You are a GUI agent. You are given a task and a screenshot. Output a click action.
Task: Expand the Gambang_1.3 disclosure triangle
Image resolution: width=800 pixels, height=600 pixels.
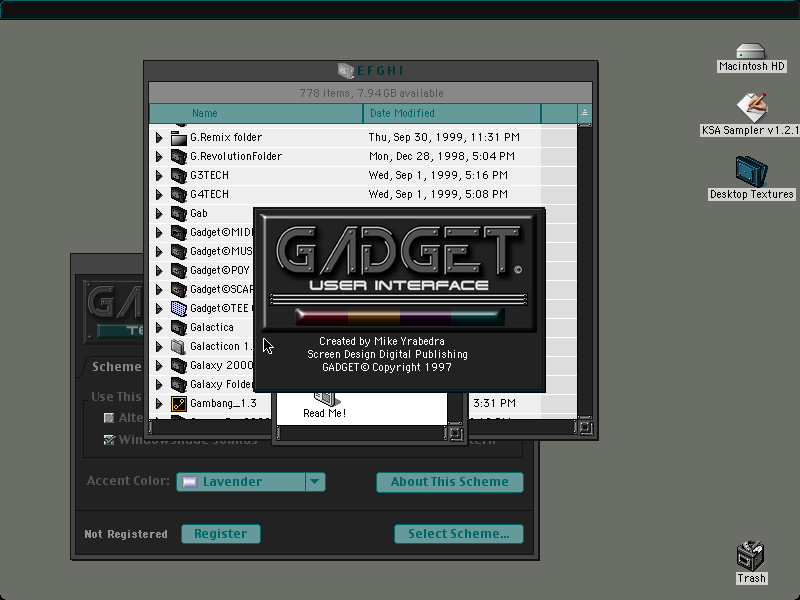click(x=159, y=404)
